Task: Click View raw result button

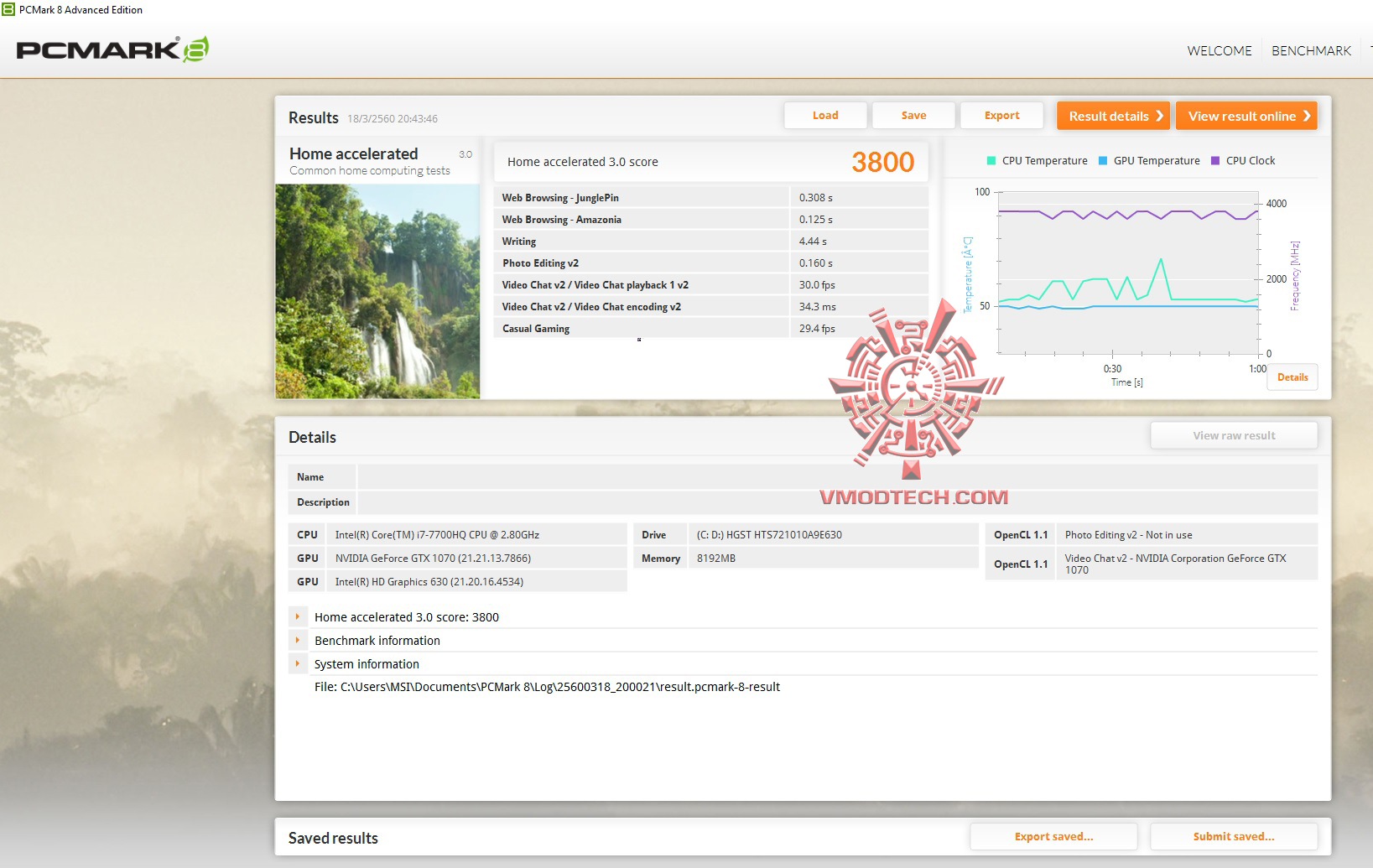Action: [x=1234, y=436]
